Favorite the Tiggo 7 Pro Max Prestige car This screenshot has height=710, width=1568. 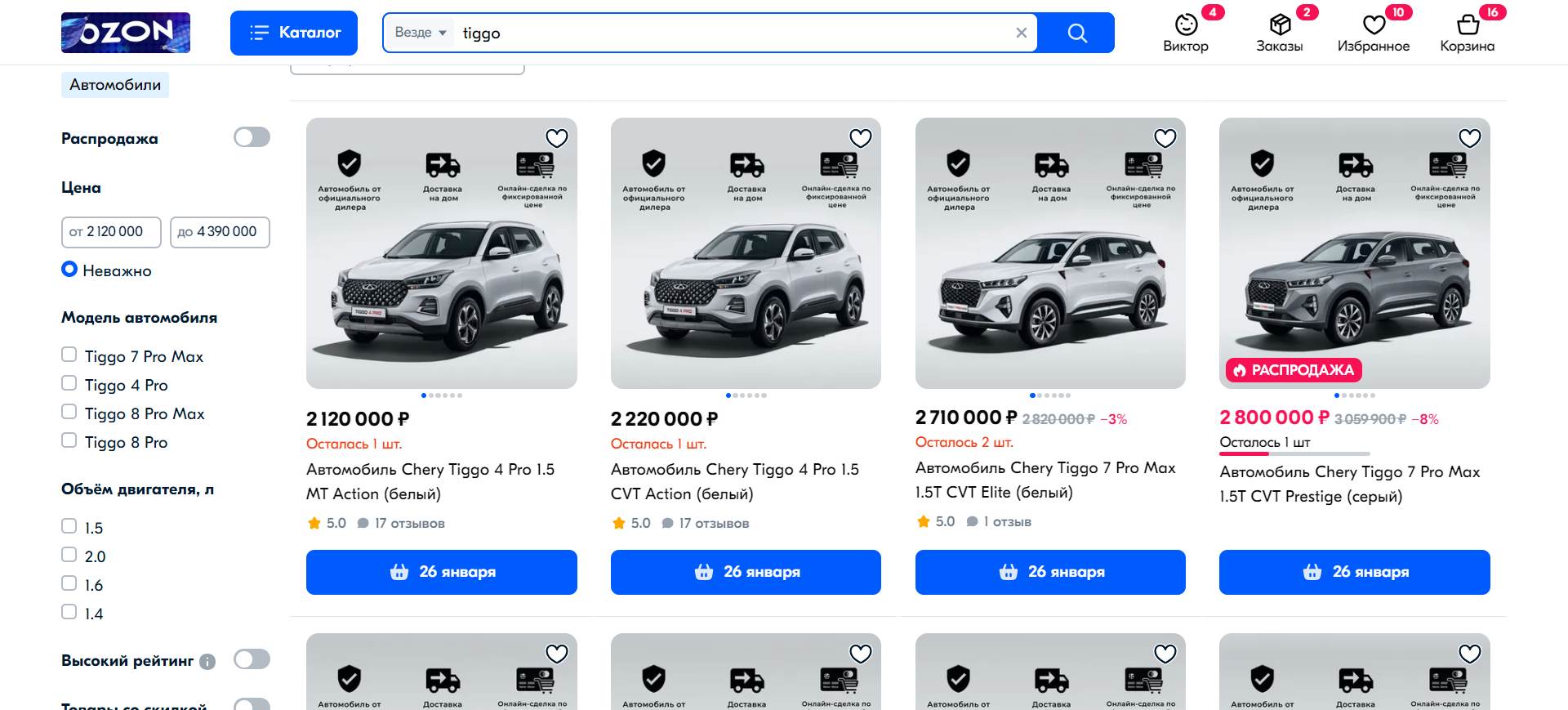coord(1470,138)
